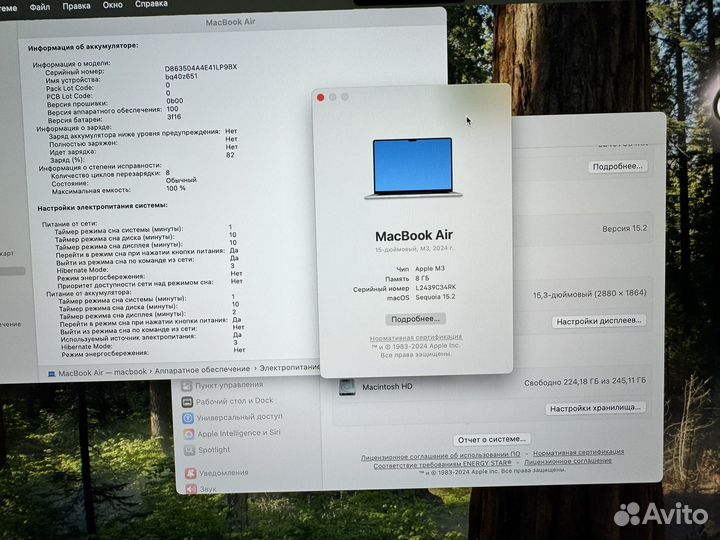Open Соответствие требованиям ENERGY STAR link
Screen dimensions: 720x540
(x=442, y=464)
